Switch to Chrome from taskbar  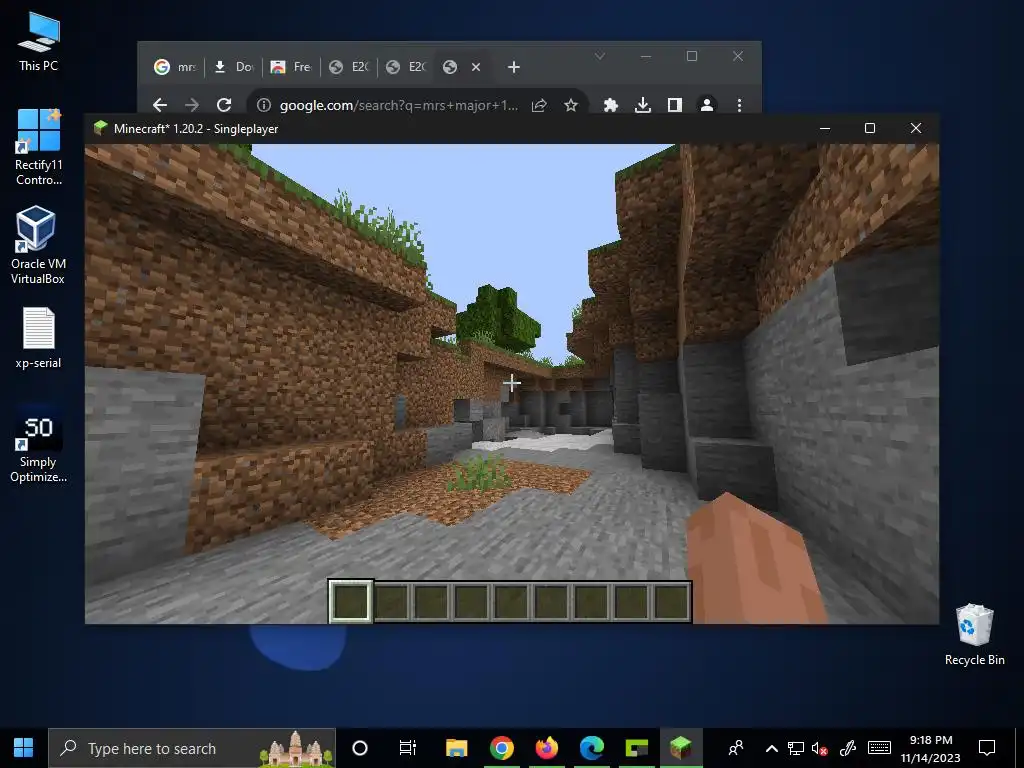(502, 748)
